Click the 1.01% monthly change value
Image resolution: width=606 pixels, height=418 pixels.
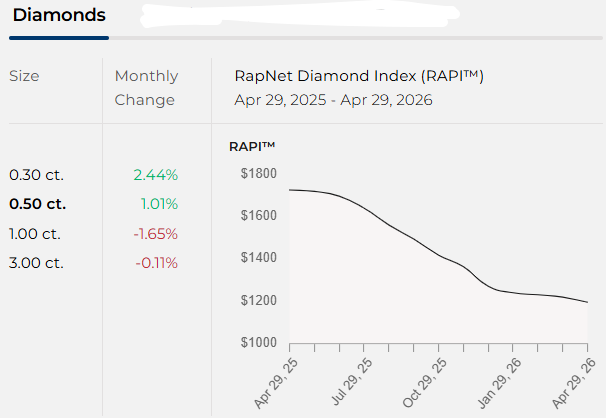pos(159,204)
